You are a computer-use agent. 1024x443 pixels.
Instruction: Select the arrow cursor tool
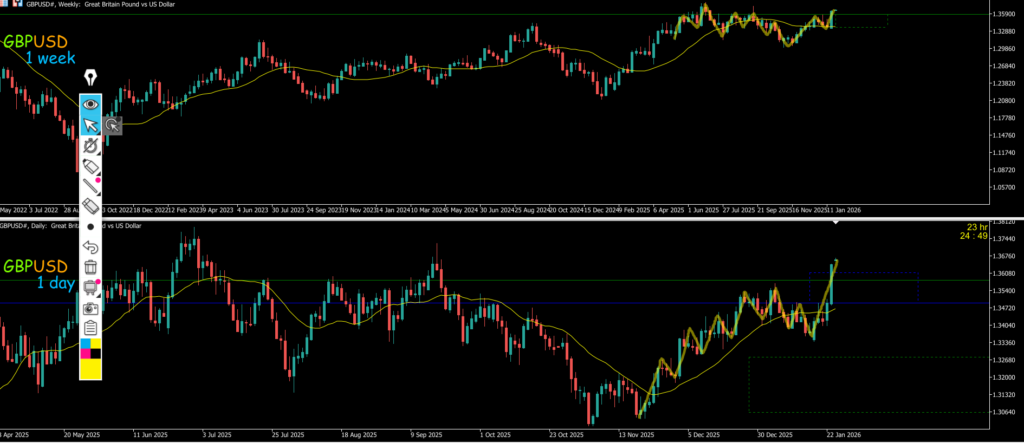coord(91,125)
